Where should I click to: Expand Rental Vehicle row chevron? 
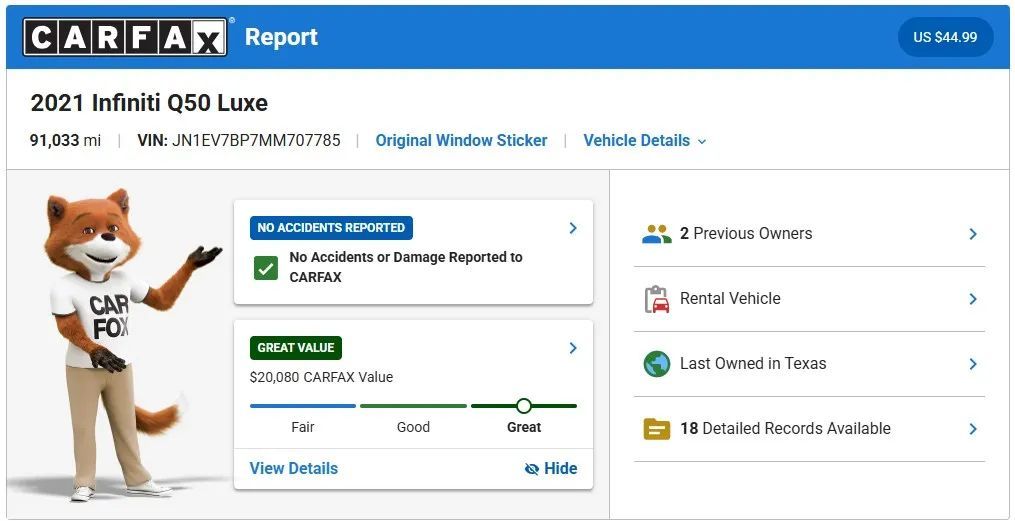973,299
